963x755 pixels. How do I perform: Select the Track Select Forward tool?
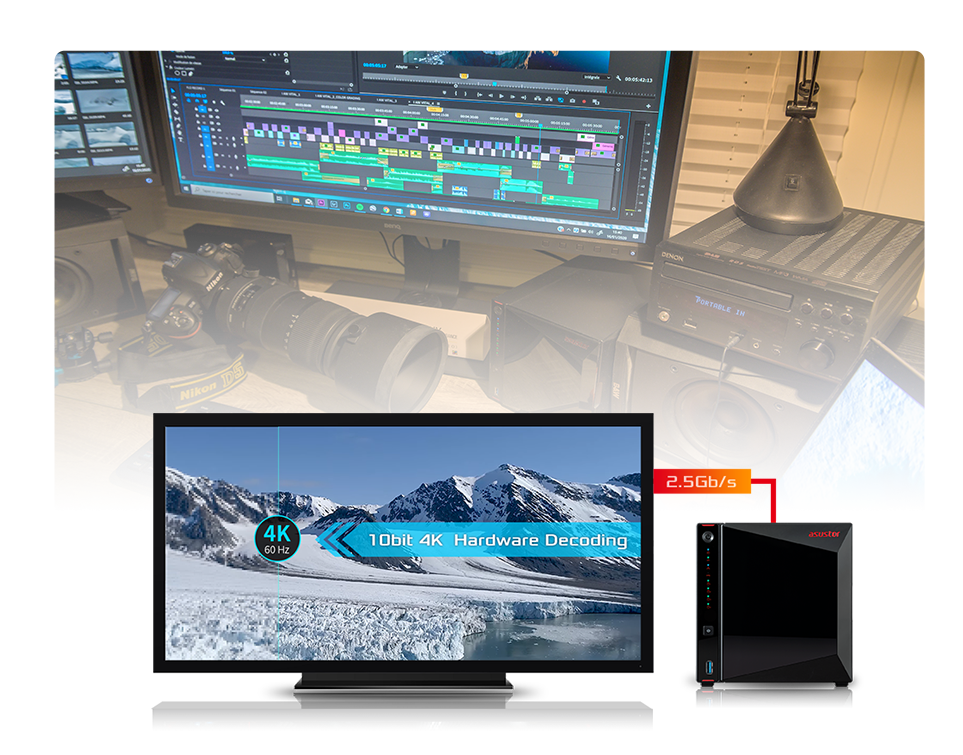coord(174,98)
